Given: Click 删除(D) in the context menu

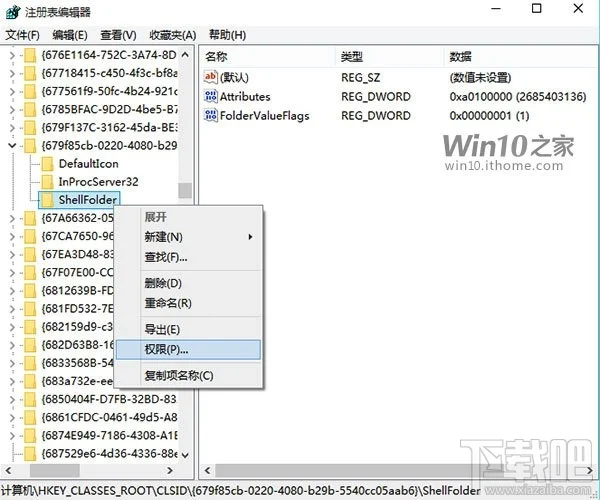Looking at the screenshot, I should click(163, 283).
